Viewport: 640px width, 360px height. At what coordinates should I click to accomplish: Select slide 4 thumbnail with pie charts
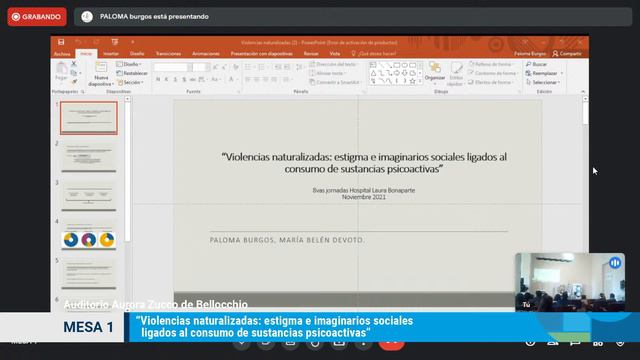click(x=89, y=234)
